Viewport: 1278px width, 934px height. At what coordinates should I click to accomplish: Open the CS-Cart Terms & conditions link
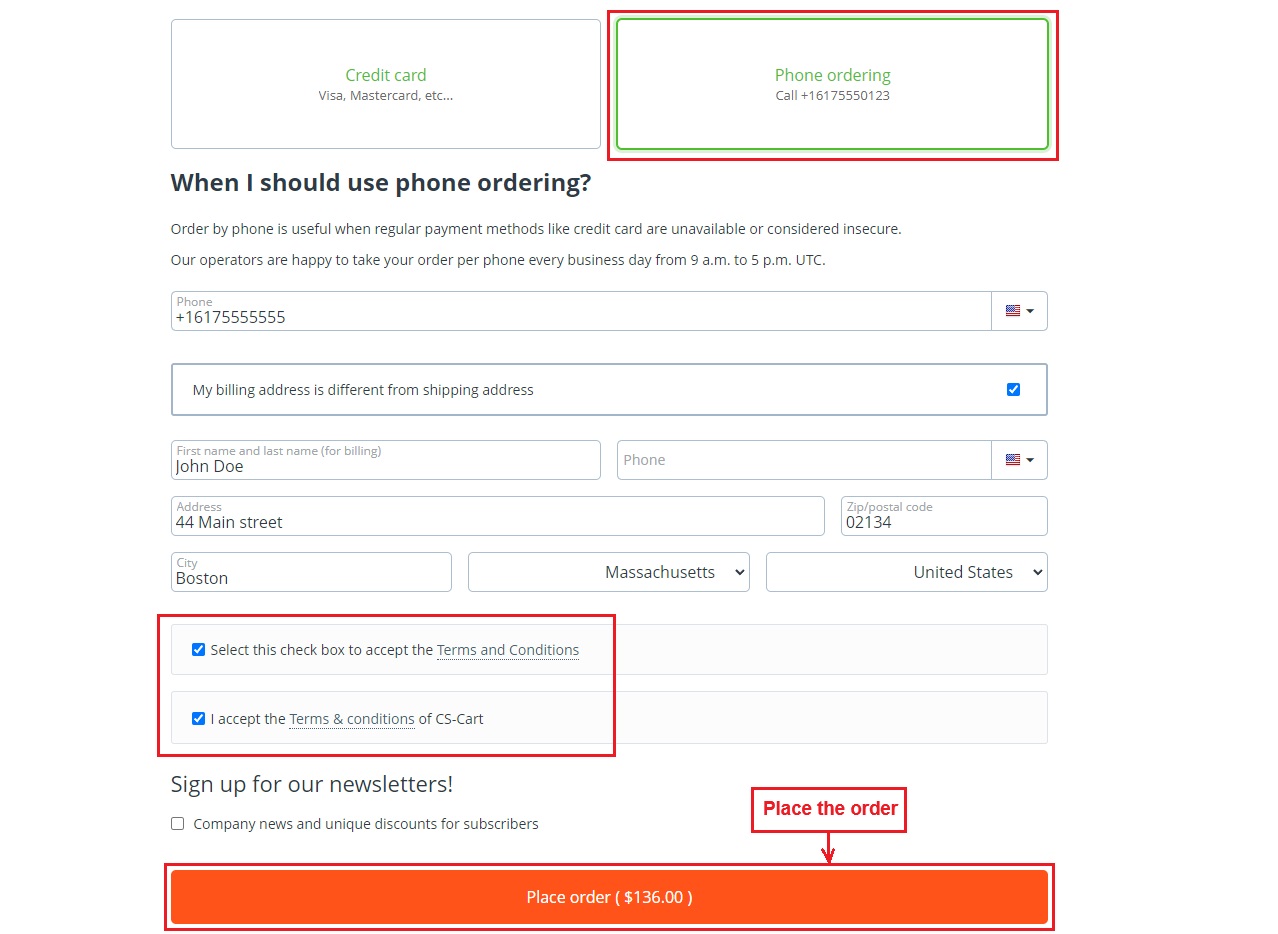click(x=352, y=719)
